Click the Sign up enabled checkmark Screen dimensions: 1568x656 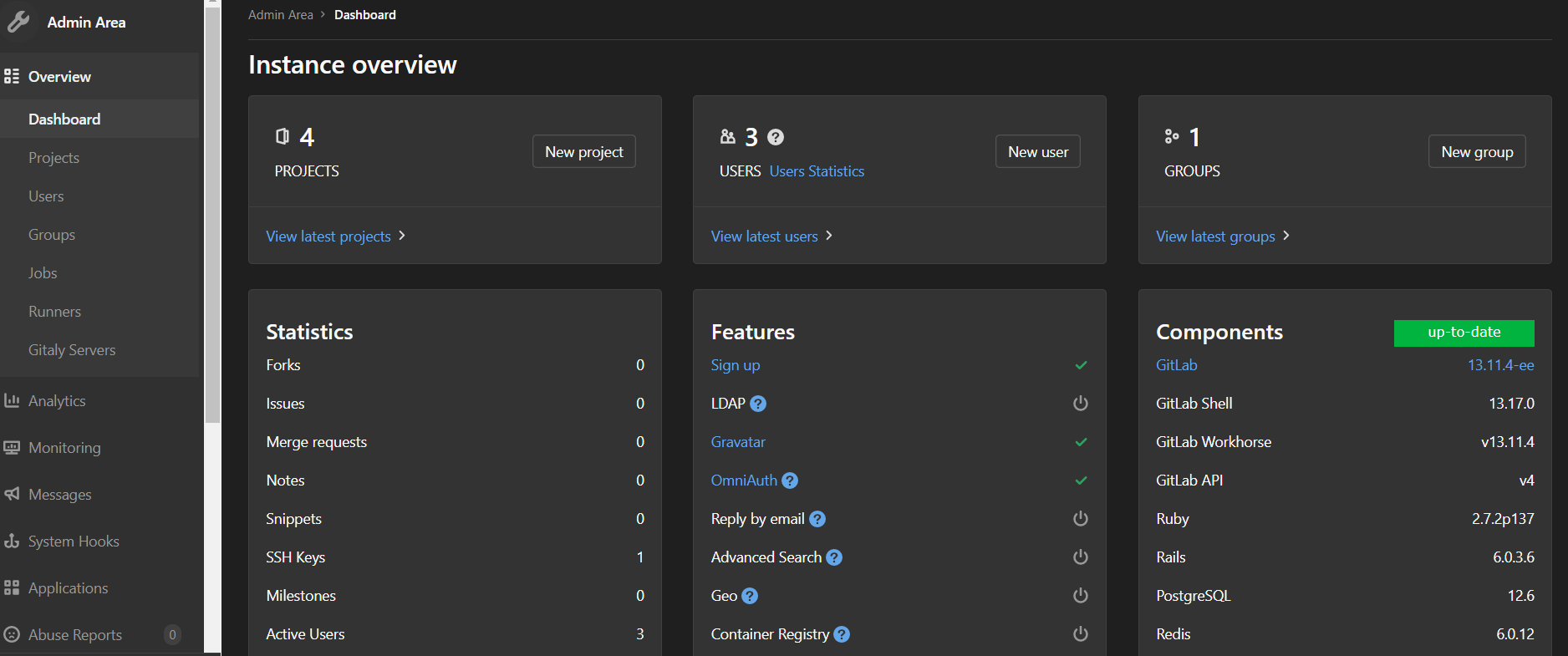pyautogui.click(x=1081, y=365)
